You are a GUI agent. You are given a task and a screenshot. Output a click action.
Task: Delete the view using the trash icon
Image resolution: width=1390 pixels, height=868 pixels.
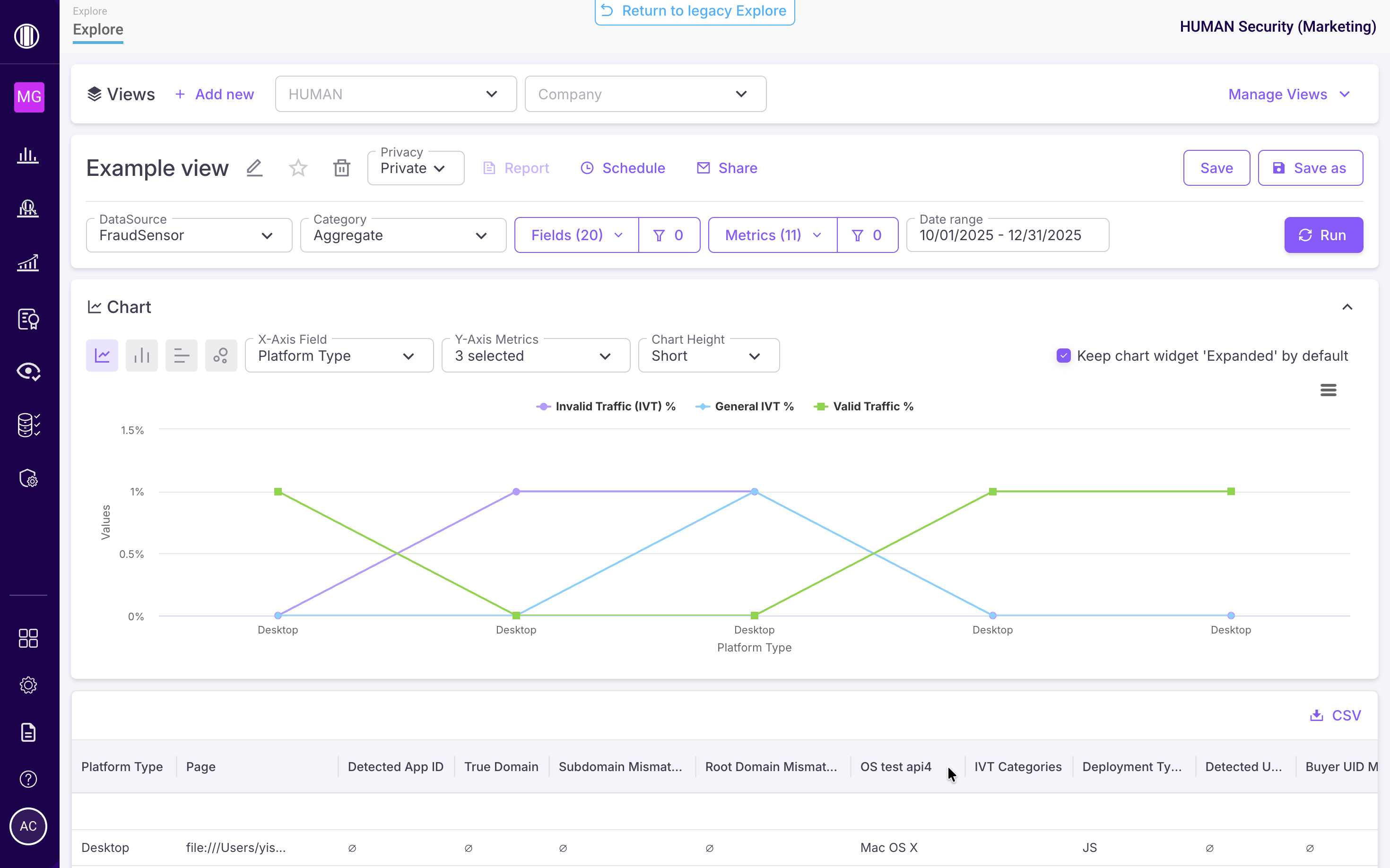click(342, 168)
